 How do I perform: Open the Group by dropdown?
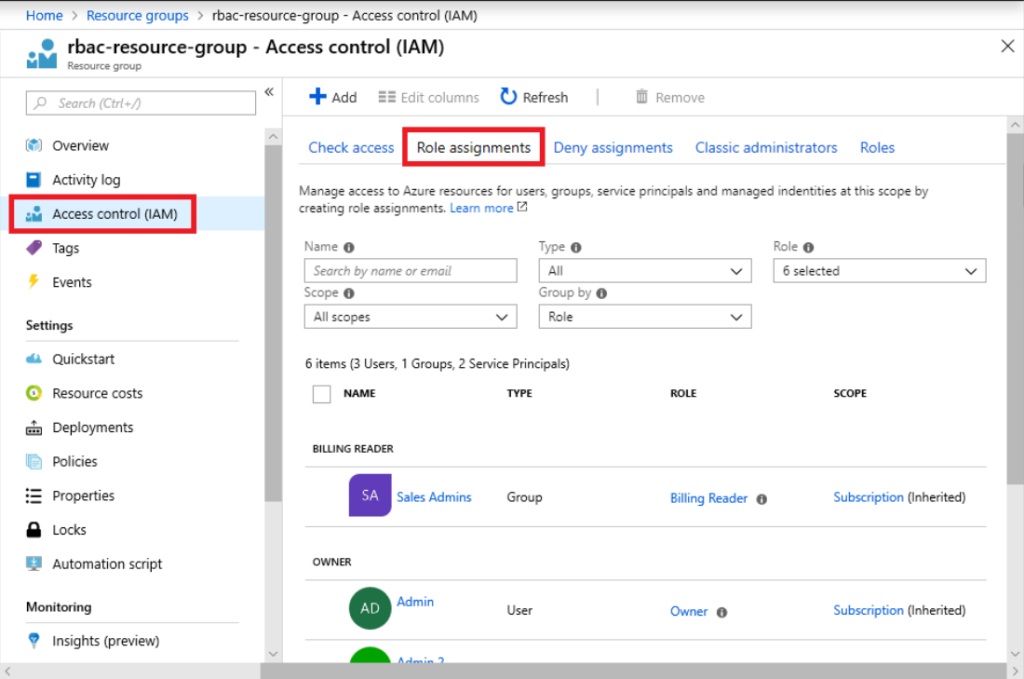click(x=644, y=316)
